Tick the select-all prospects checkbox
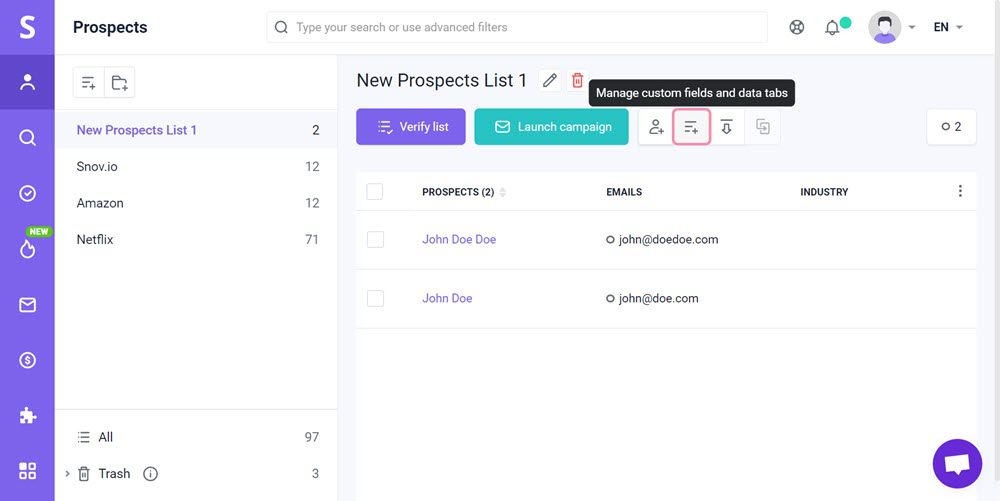This screenshot has height=501, width=1000. coord(375,192)
